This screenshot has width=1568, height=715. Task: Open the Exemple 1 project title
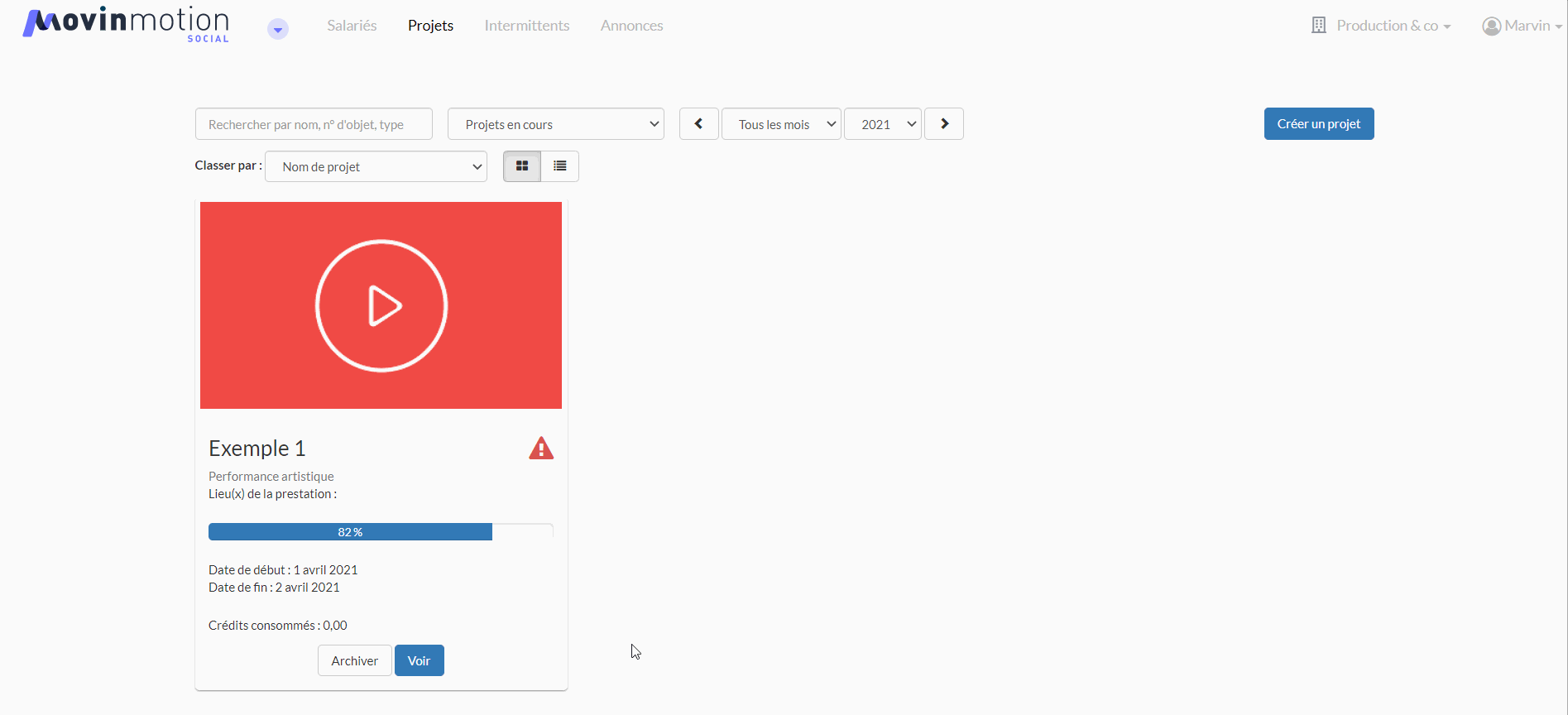(257, 449)
